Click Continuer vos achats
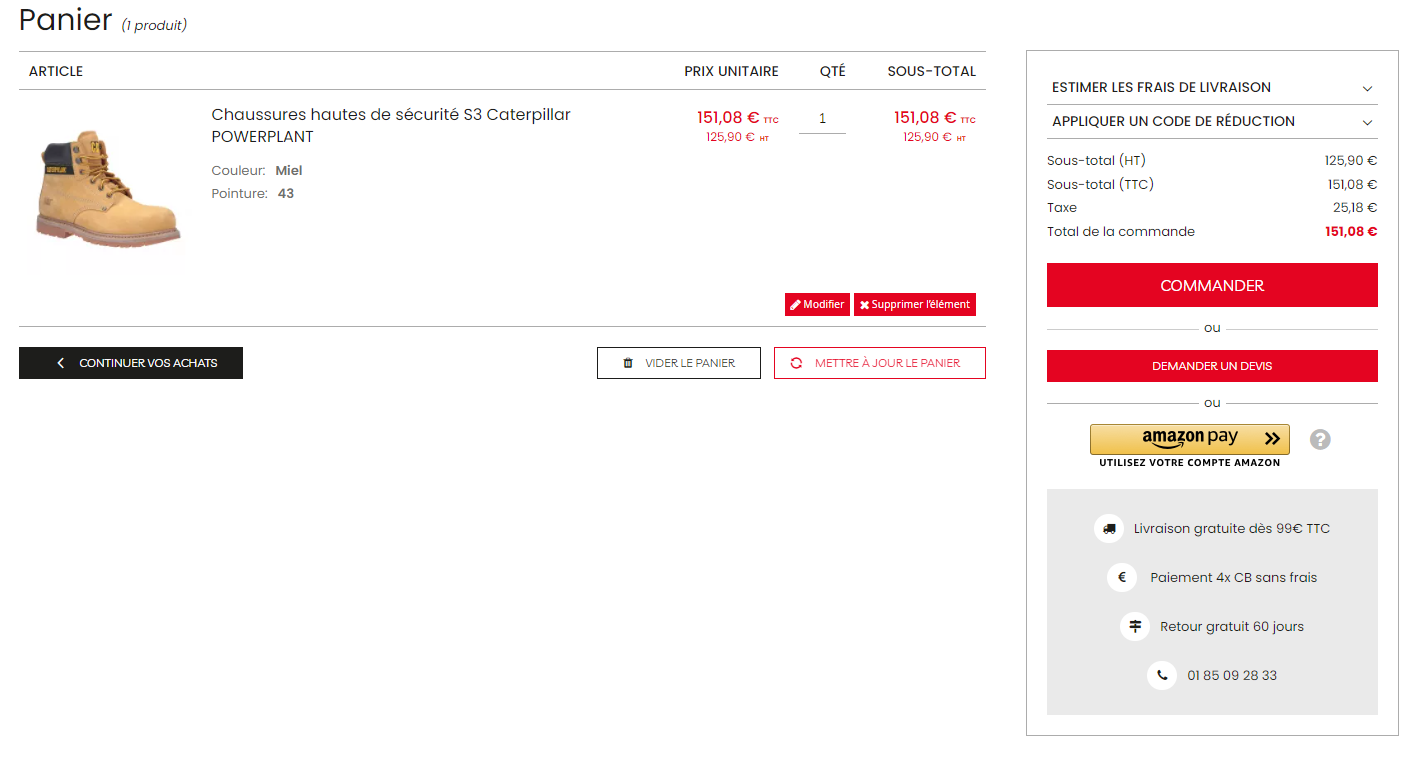Image resolution: width=1417 pixels, height=757 pixels. click(131, 363)
